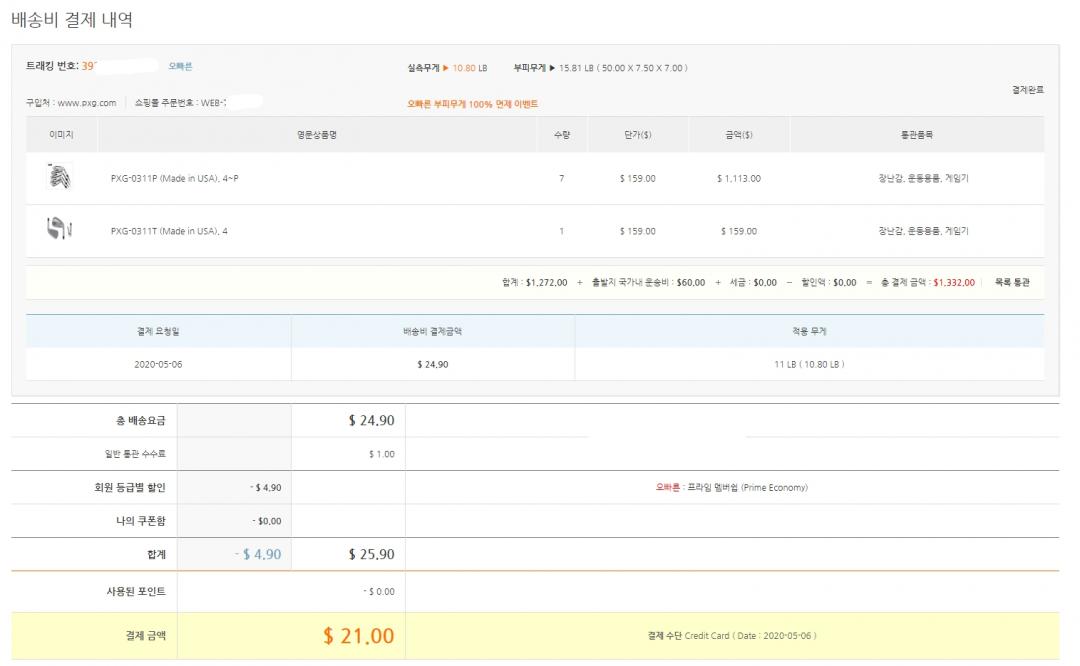This screenshot has height=666, width=1080.
Task: Click the 목록 통관 label
Action: (1012, 283)
